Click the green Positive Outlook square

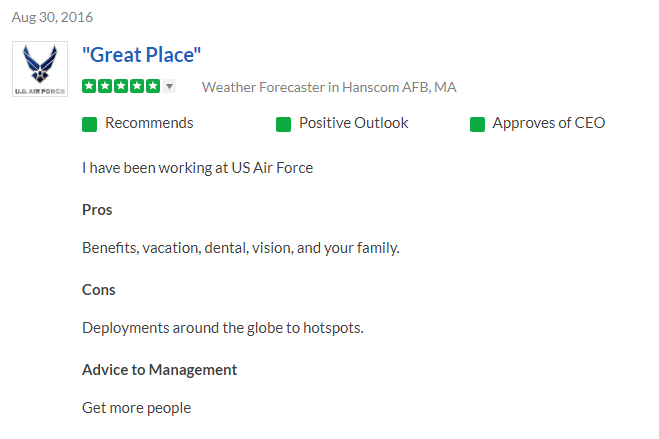pyautogui.click(x=283, y=124)
